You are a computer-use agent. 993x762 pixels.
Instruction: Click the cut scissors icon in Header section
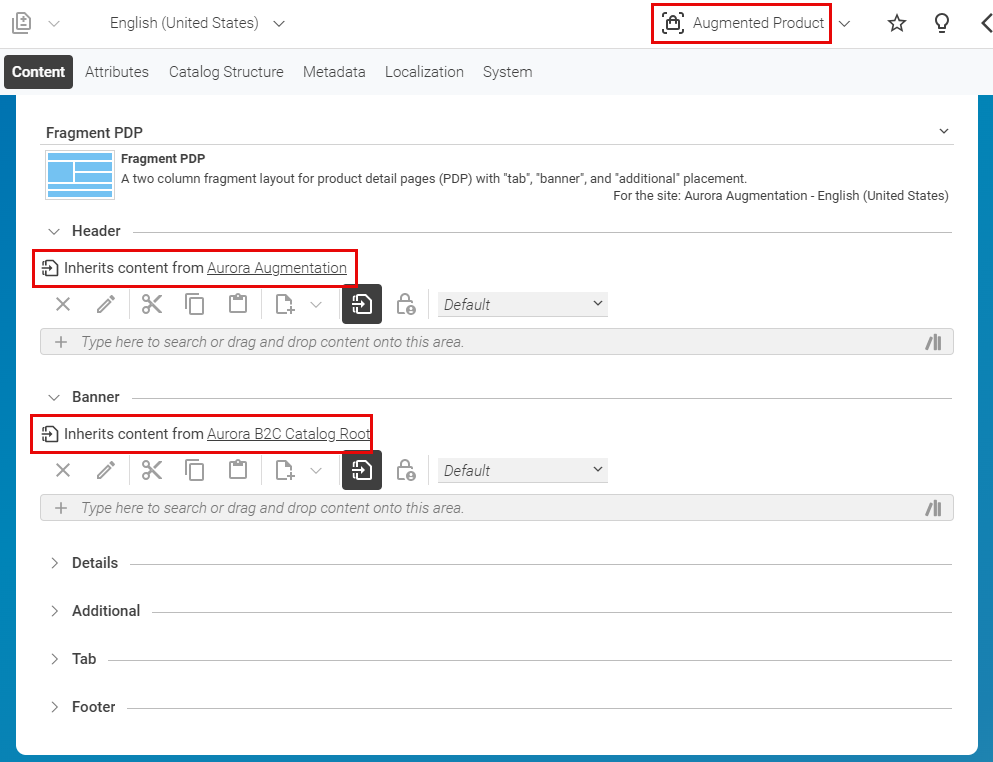click(151, 304)
